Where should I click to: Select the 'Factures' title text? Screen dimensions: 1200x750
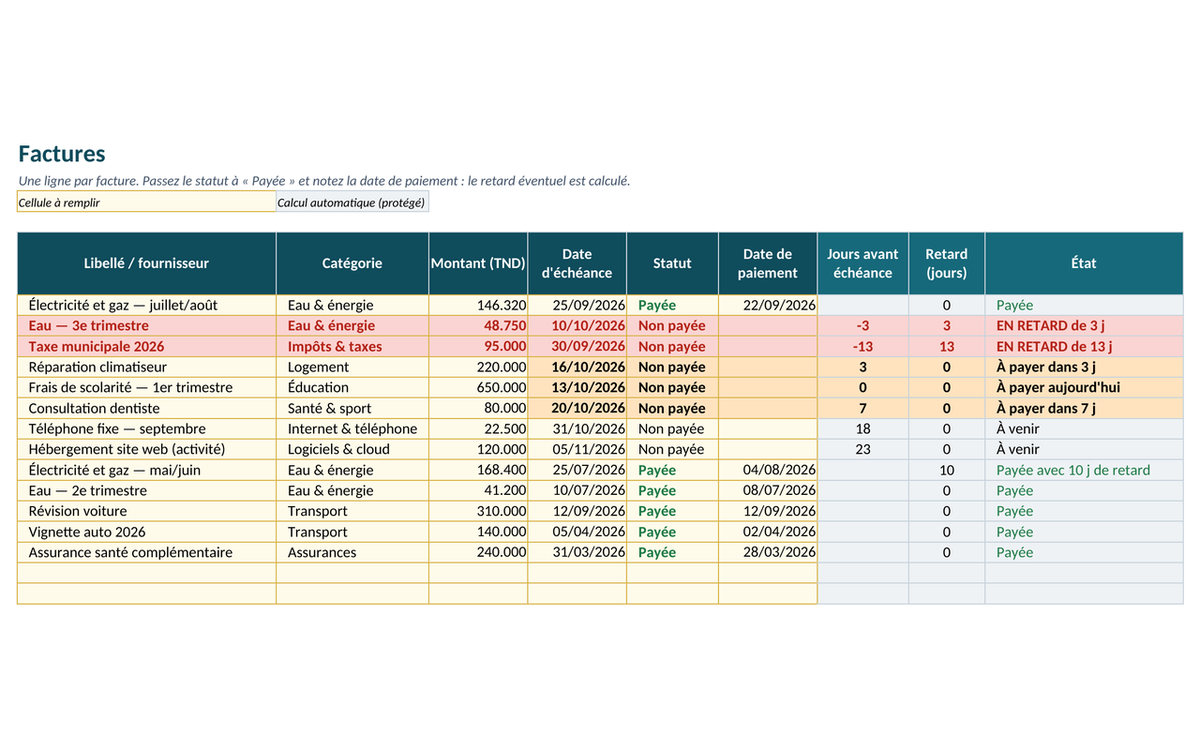pos(62,154)
